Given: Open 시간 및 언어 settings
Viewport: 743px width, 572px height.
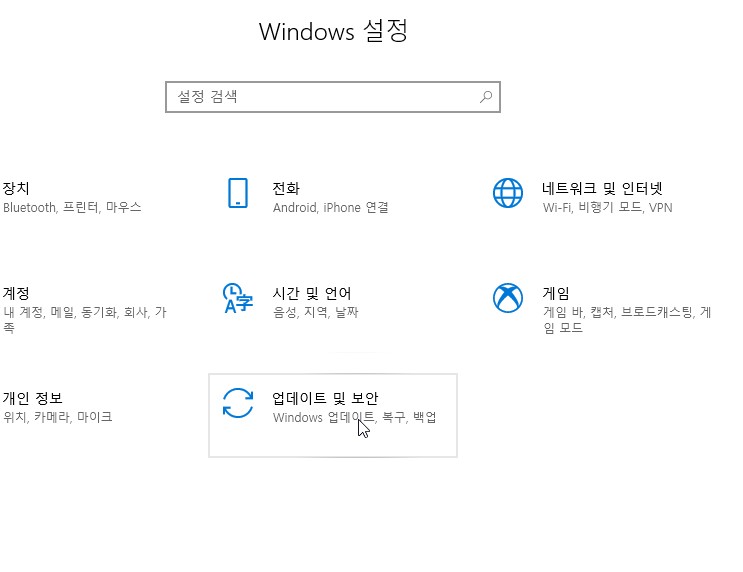Looking at the screenshot, I should click(x=311, y=293).
